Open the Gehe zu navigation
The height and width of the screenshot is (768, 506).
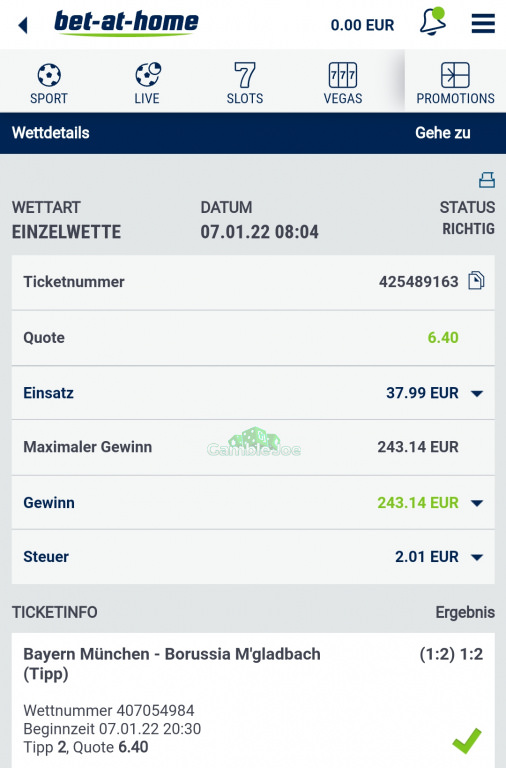tap(443, 133)
